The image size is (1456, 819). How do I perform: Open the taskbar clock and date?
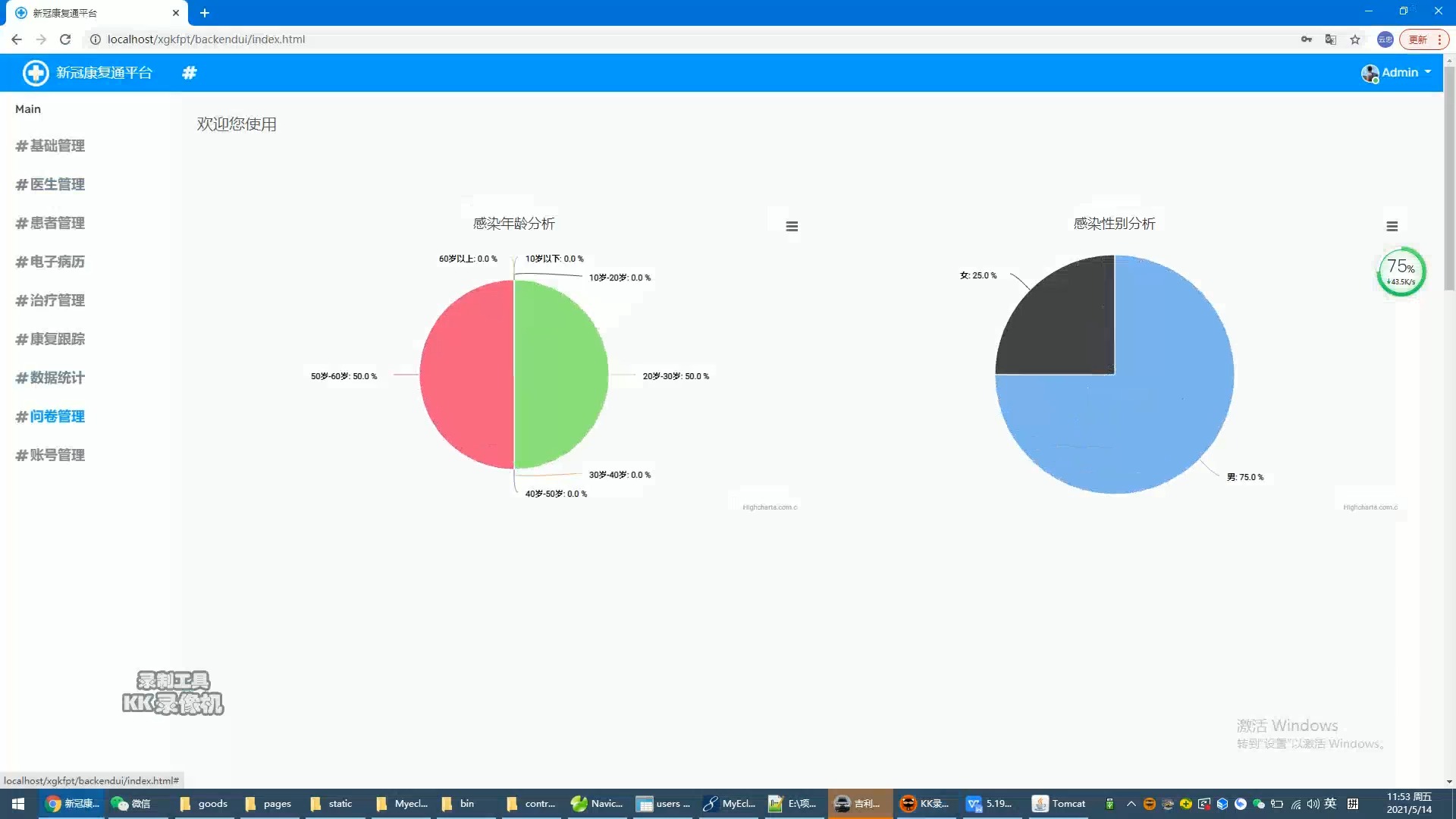[1409, 804]
